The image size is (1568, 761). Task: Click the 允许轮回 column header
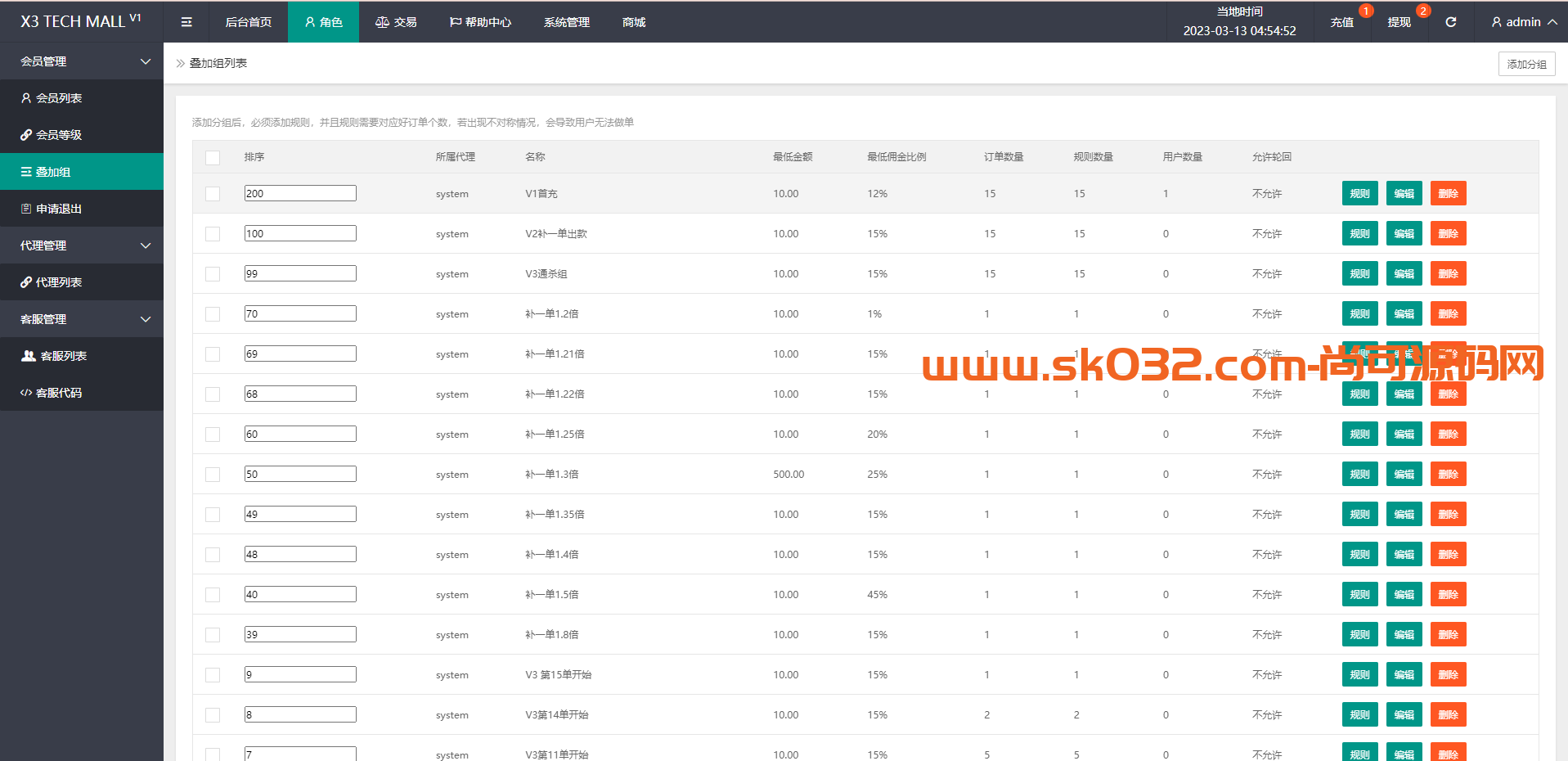[1272, 157]
